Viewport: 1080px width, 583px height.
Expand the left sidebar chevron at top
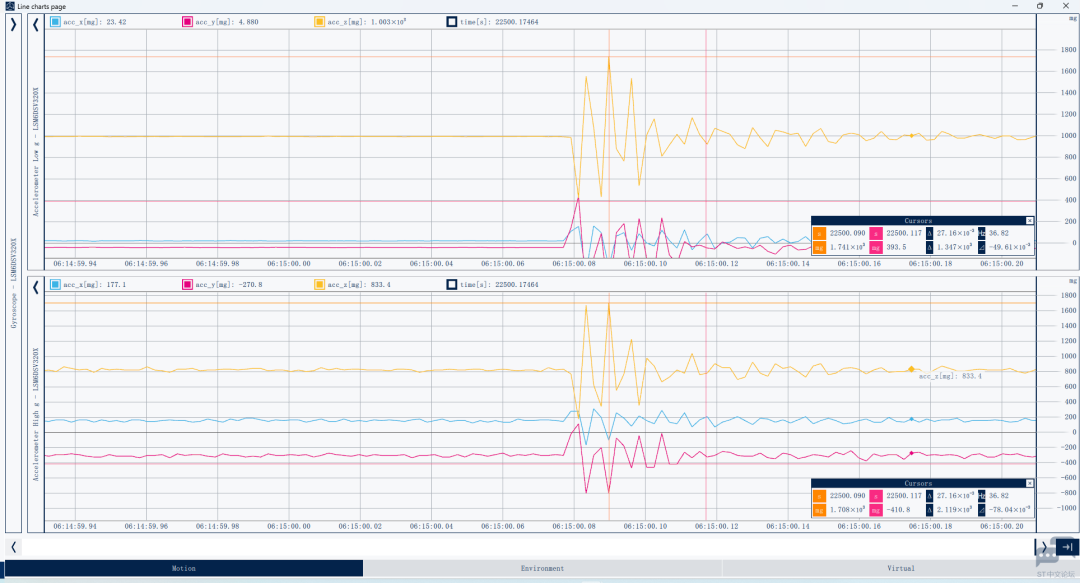pos(13,25)
